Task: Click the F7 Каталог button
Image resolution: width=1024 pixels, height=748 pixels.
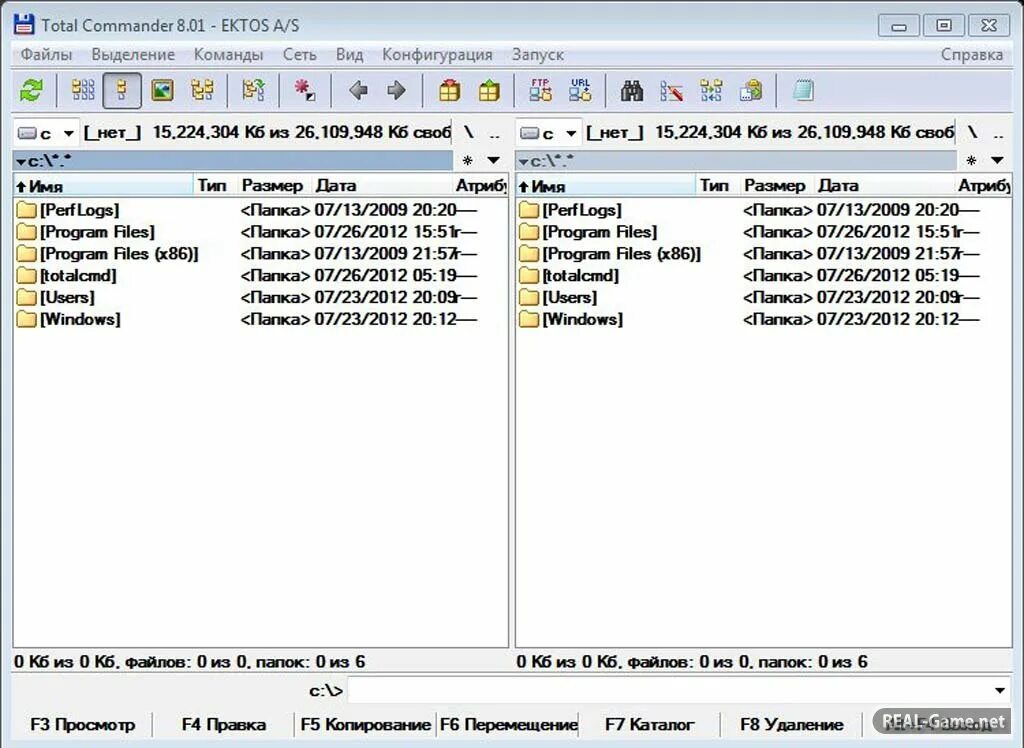Action: click(650, 724)
